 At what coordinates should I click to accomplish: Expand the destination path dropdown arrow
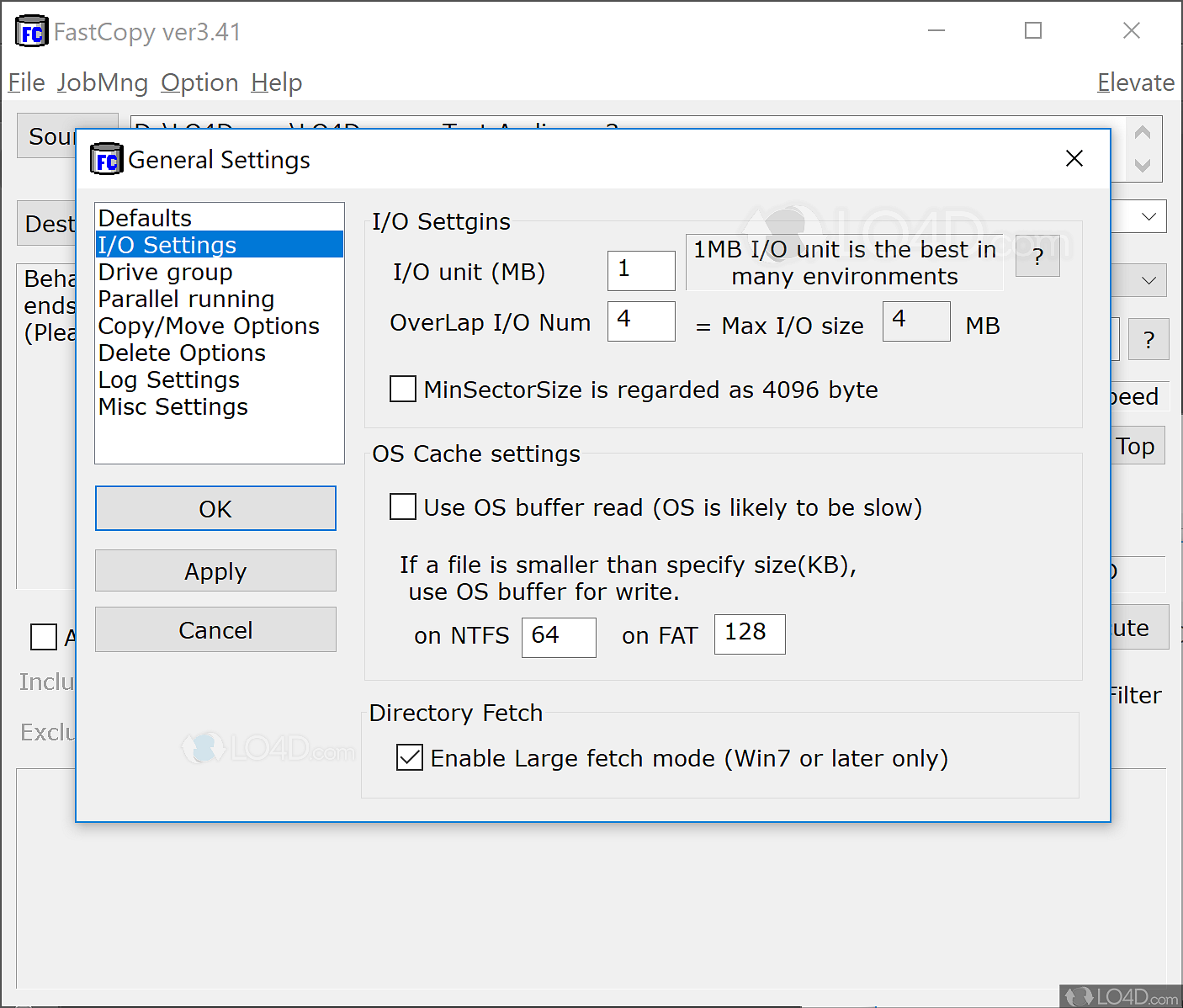tap(1149, 217)
